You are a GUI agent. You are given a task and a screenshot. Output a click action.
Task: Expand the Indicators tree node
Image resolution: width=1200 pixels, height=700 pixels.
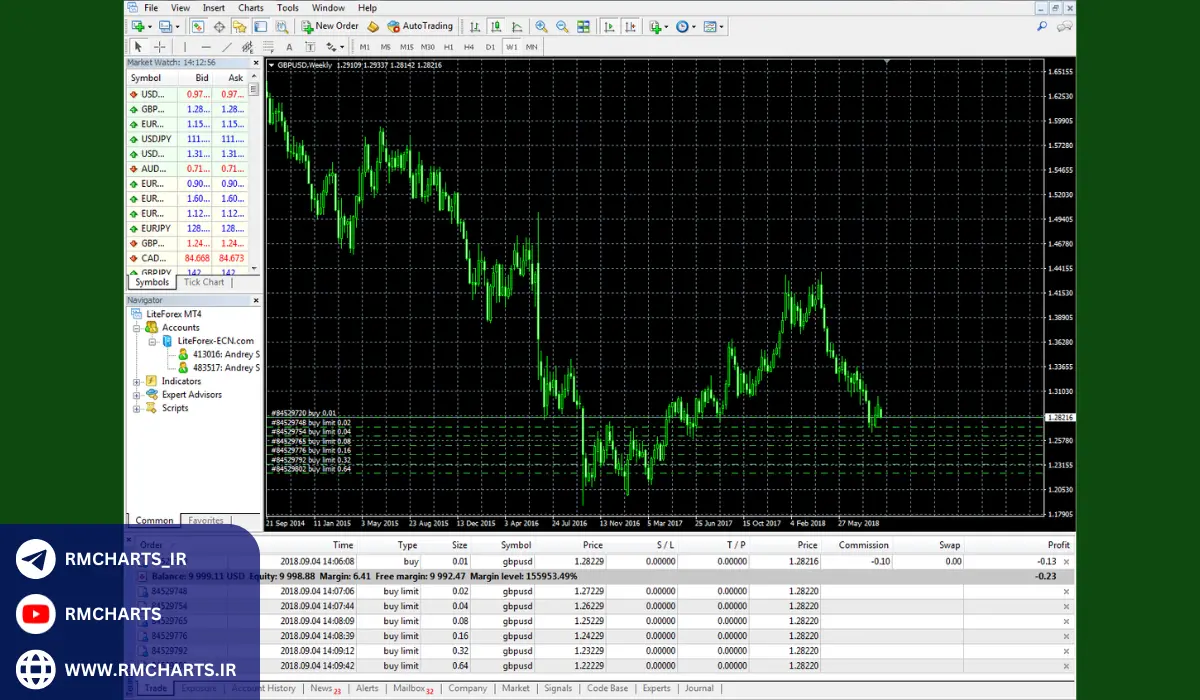click(137, 381)
